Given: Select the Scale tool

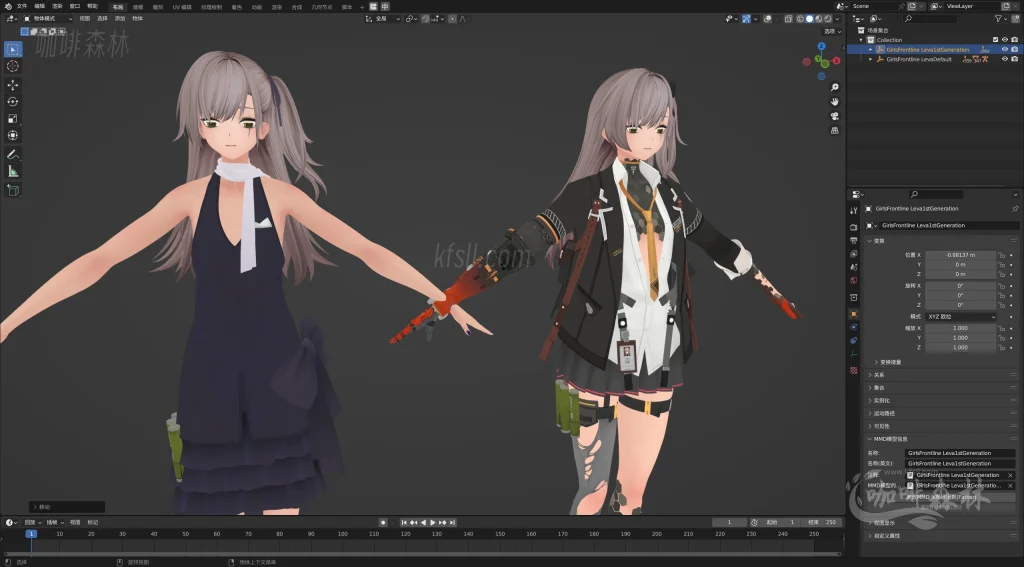Looking at the screenshot, I should 13,118.
